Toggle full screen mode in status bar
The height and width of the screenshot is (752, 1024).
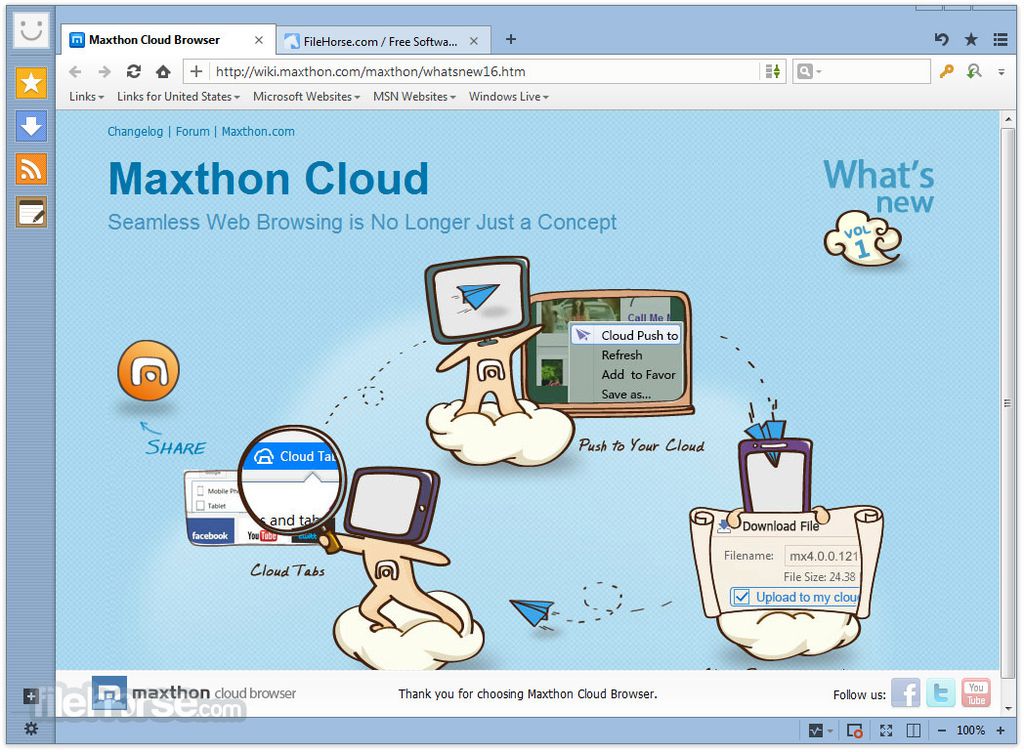pos(886,730)
